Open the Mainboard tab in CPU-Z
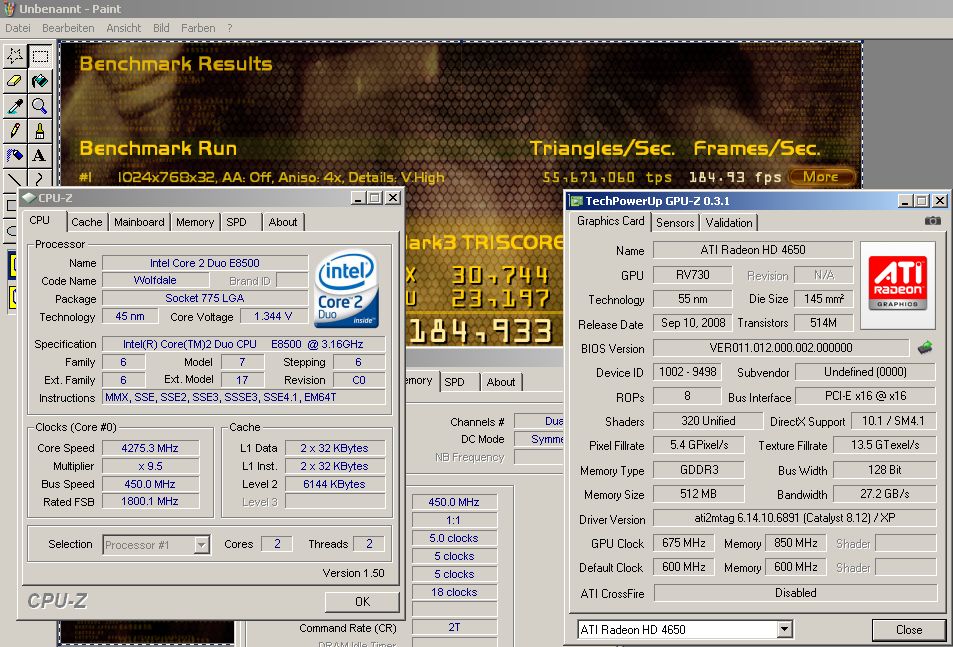The image size is (953, 647). click(139, 222)
